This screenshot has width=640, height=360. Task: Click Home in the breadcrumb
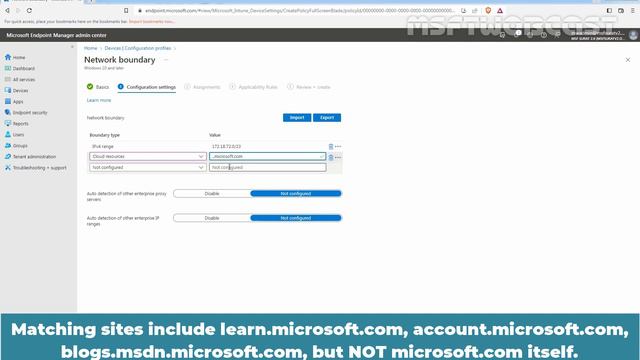click(91, 48)
